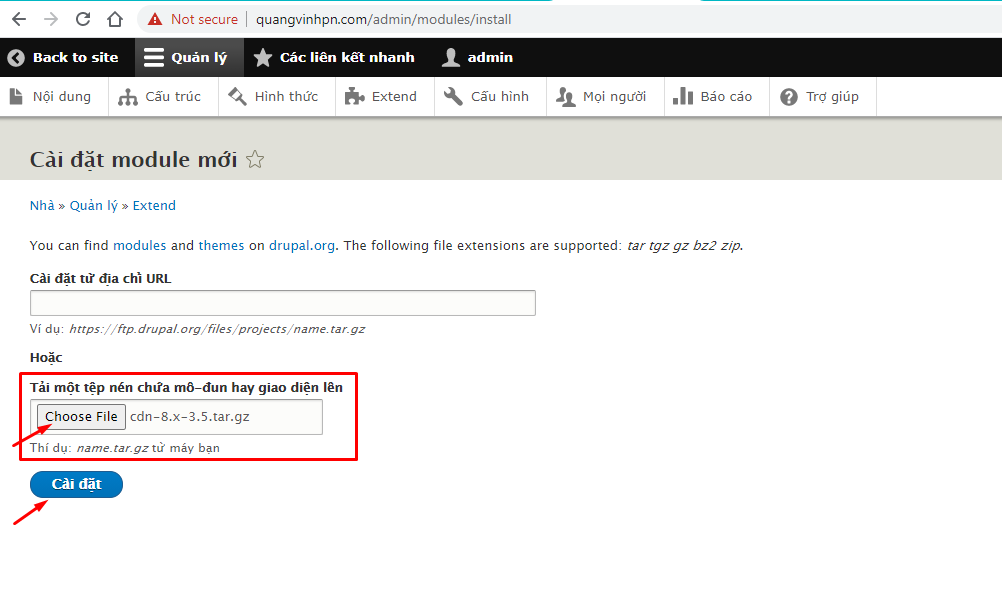Toggle the Quản lý hamburger menu
This screenshot has height=589, width=1002.
point(154,58)
